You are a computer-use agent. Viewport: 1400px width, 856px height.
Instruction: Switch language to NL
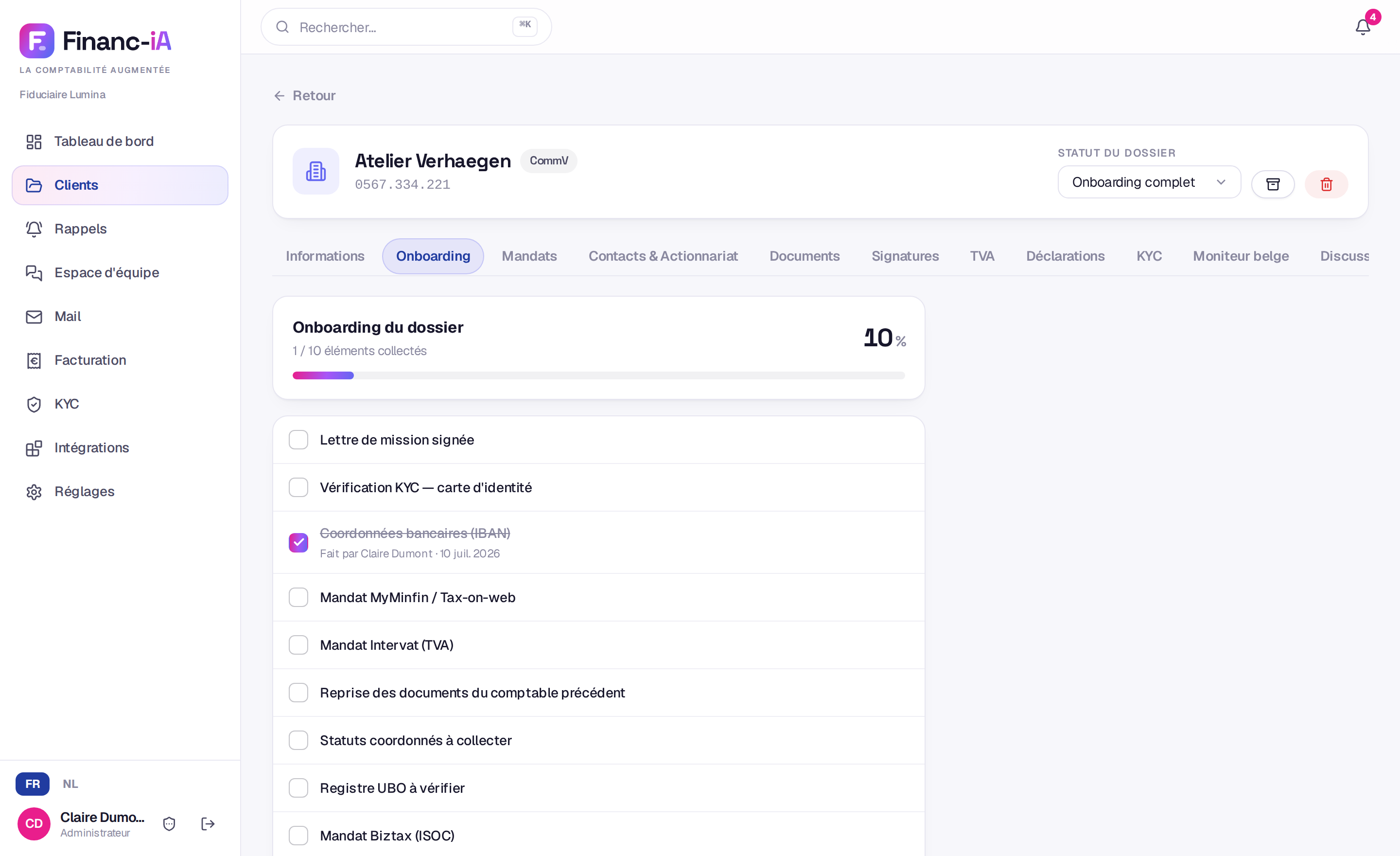(70, 784)
